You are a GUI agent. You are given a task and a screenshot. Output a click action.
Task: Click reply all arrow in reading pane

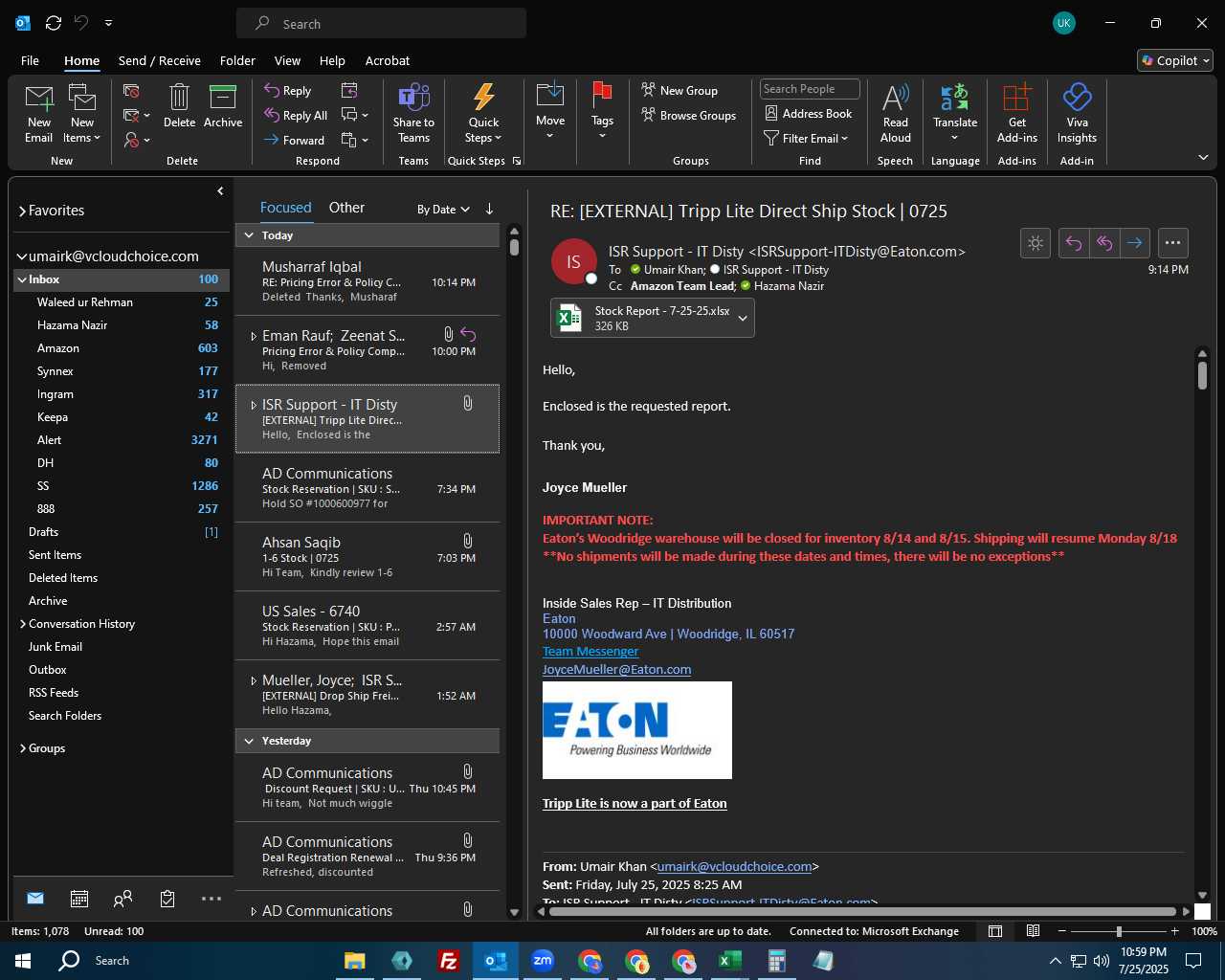point(1104,243)
